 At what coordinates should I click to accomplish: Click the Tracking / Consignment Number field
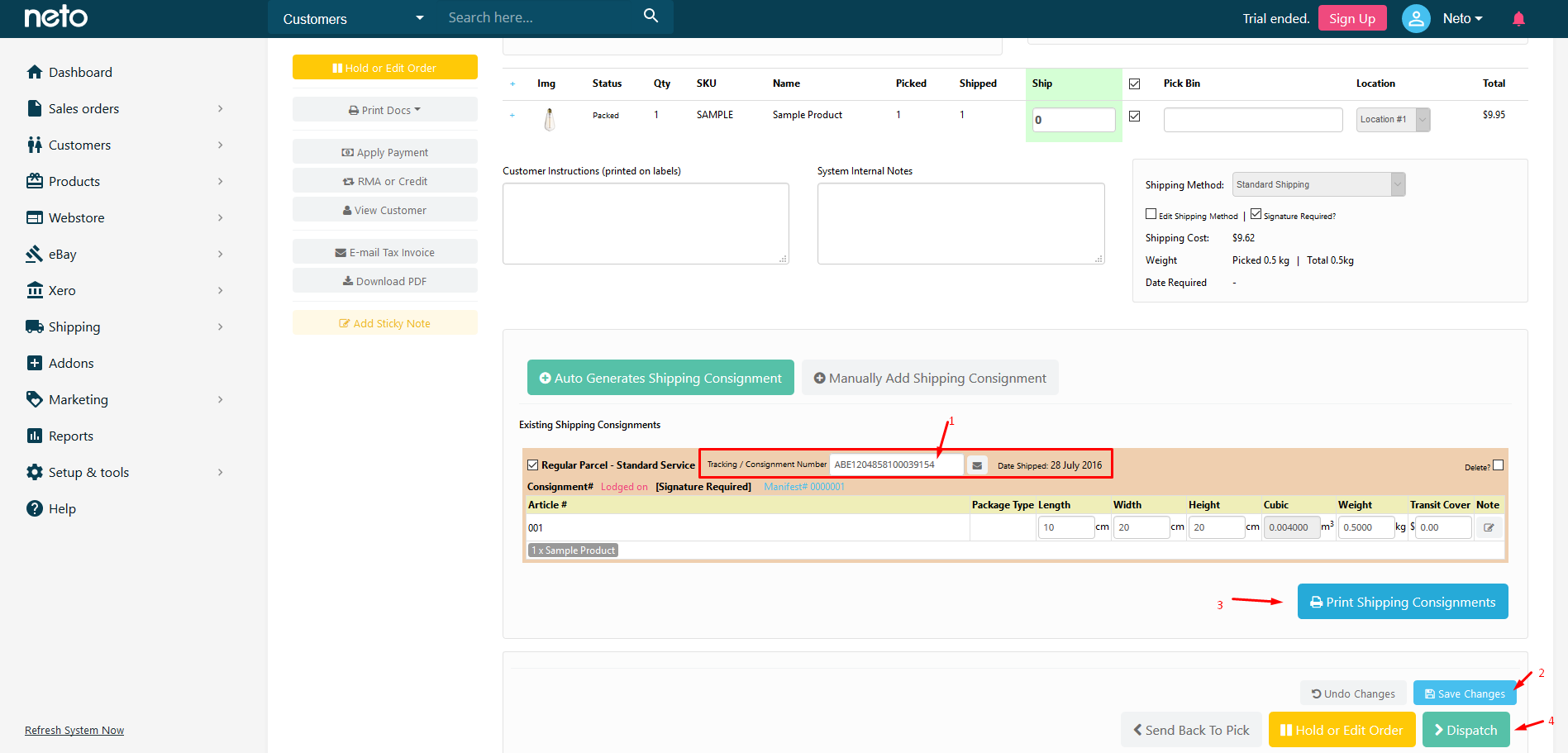point(896,465)
